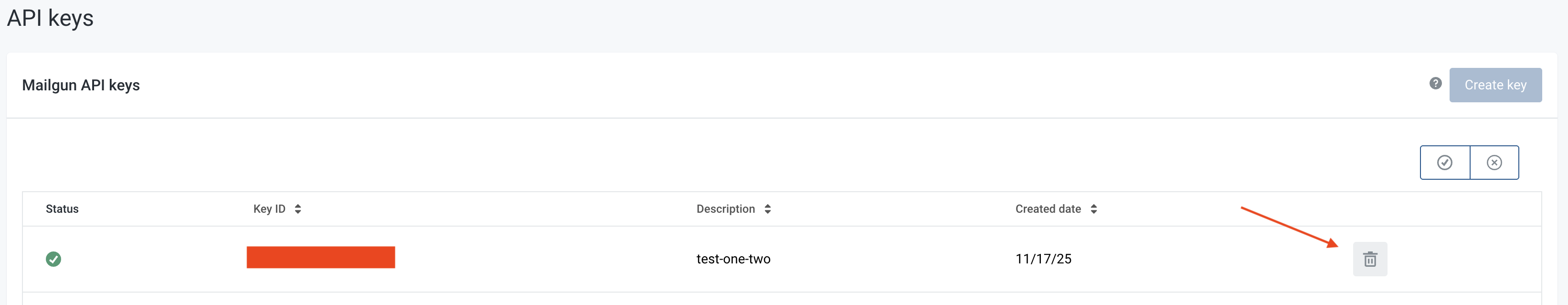Select the Status column header
This screenshot has width=1568, height=305.
pos(62,209)
